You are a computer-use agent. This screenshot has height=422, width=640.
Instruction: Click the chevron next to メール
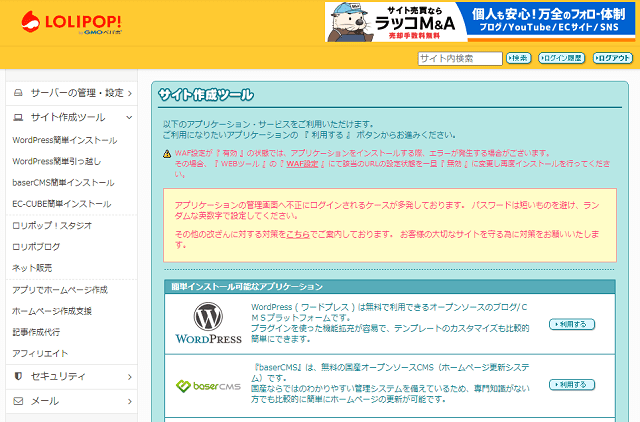(130, 402)
